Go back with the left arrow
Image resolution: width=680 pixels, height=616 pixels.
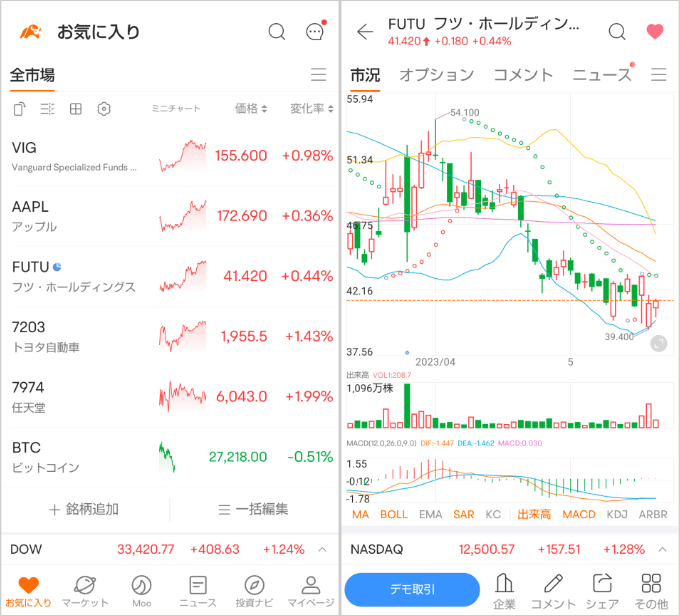click(x=365, y=32)
